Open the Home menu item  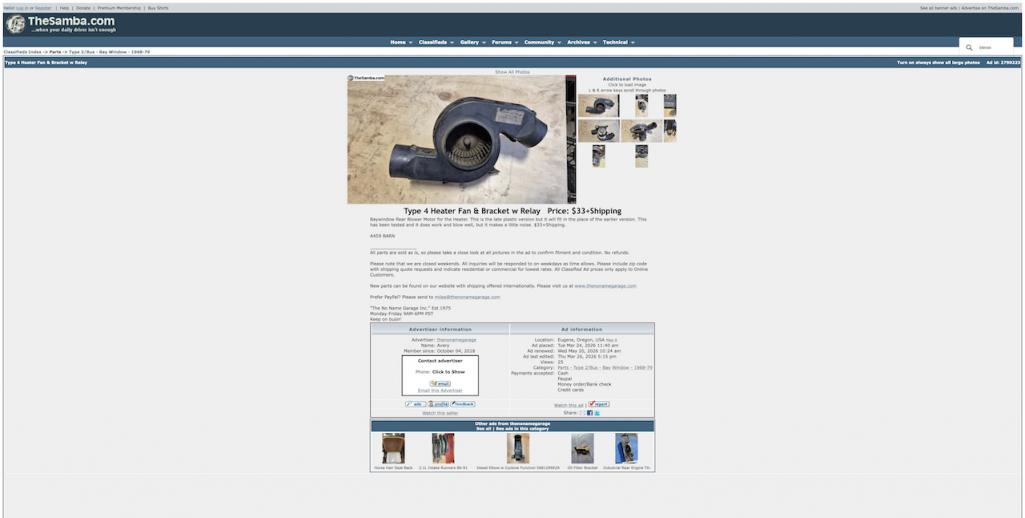398,43
